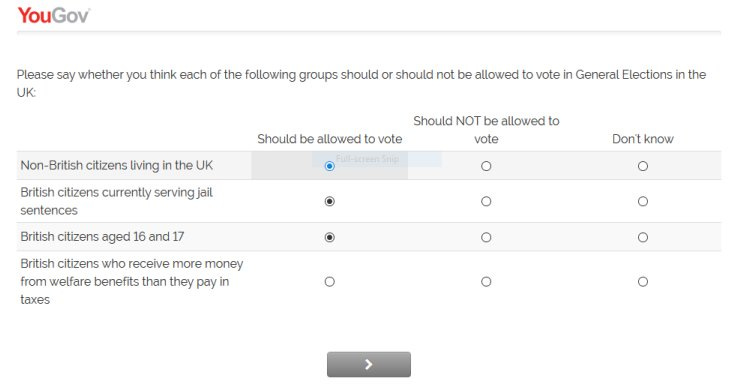Image resolution: width=740 pixels, height=386 pixels.
Task: Click the next arrow button
Action: 369,364
